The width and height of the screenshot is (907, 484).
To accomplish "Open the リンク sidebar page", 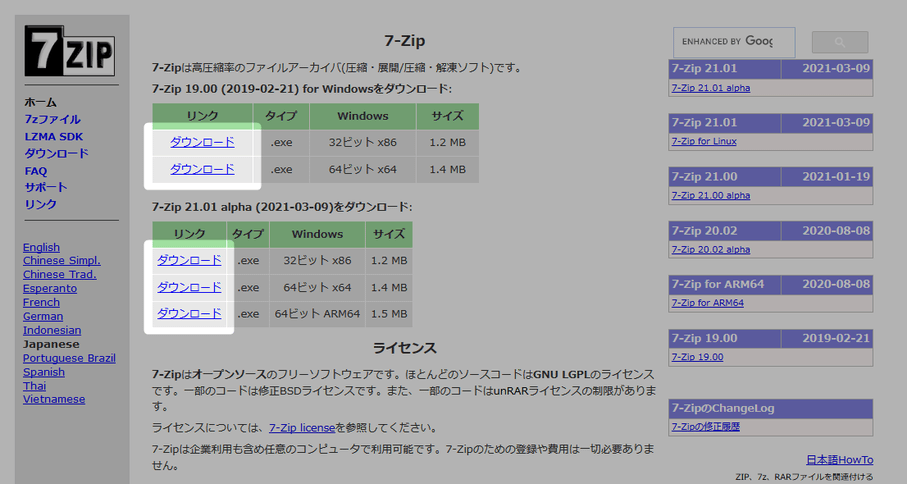I will coord(40,204).
